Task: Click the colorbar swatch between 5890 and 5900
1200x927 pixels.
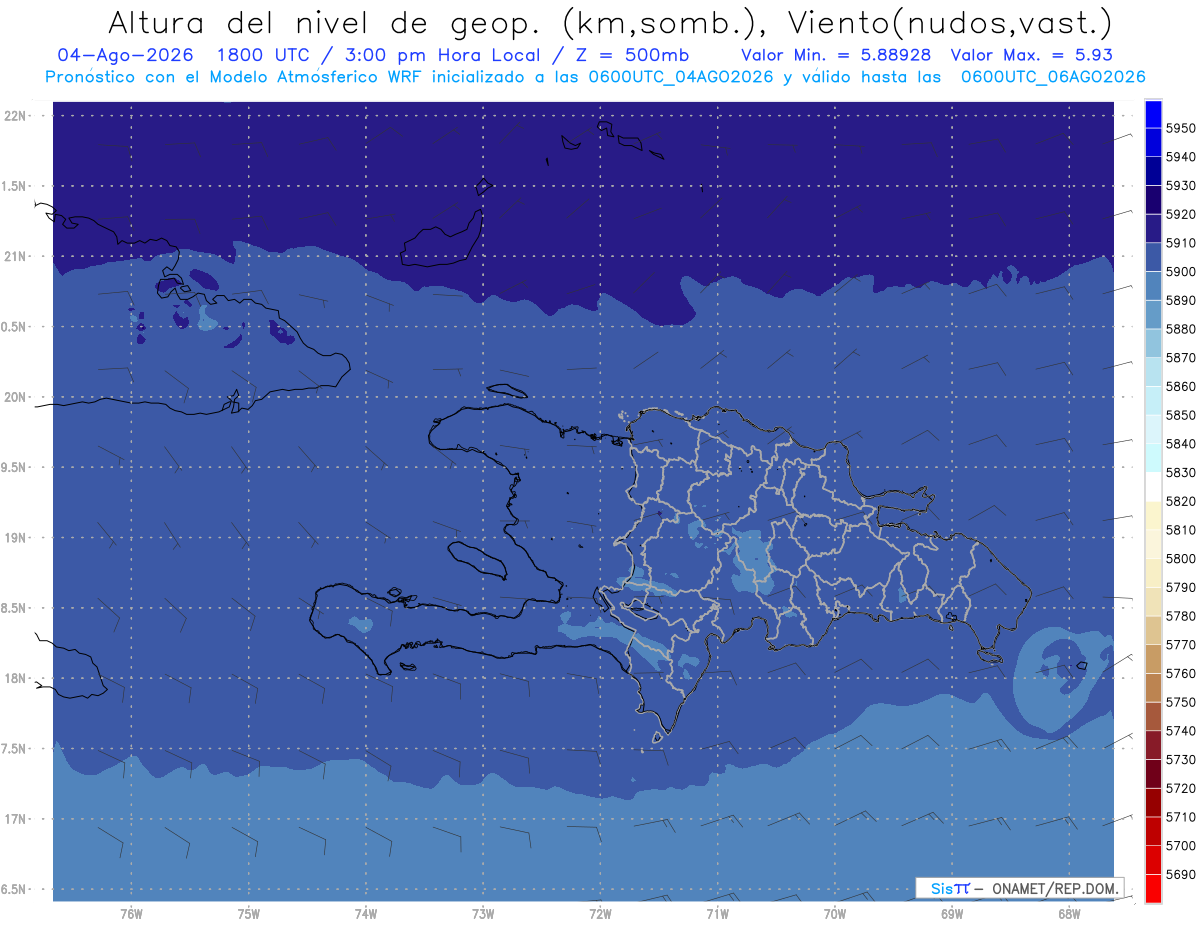Action: [x=1153, y=286]
